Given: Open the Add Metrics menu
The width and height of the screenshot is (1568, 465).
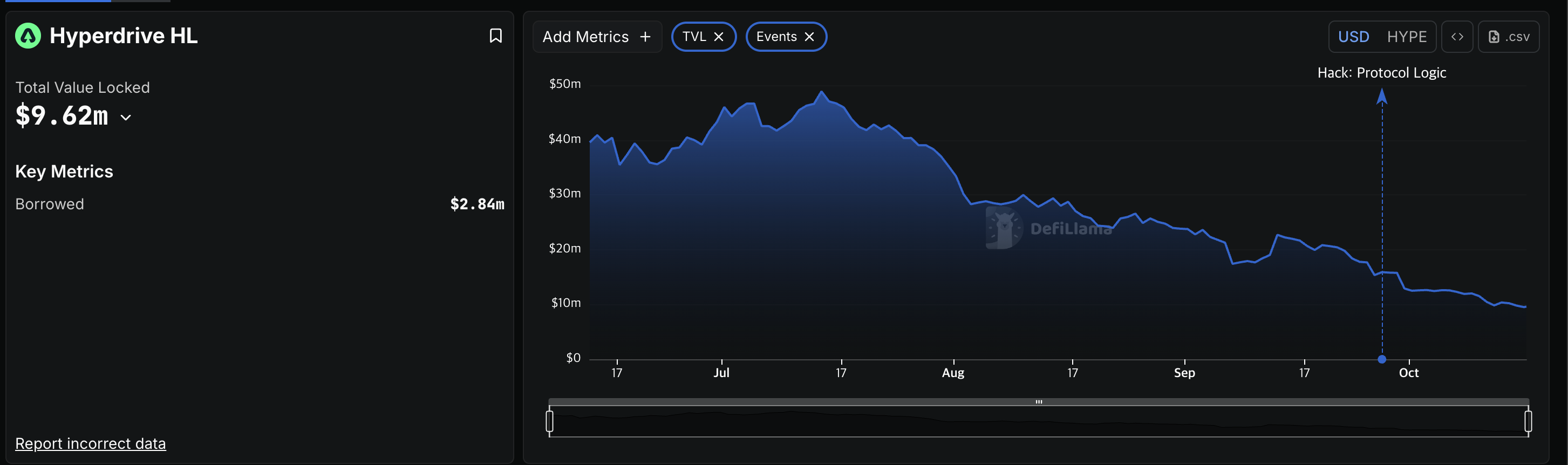Looking at the screenshot, I should tap(597, 37).
